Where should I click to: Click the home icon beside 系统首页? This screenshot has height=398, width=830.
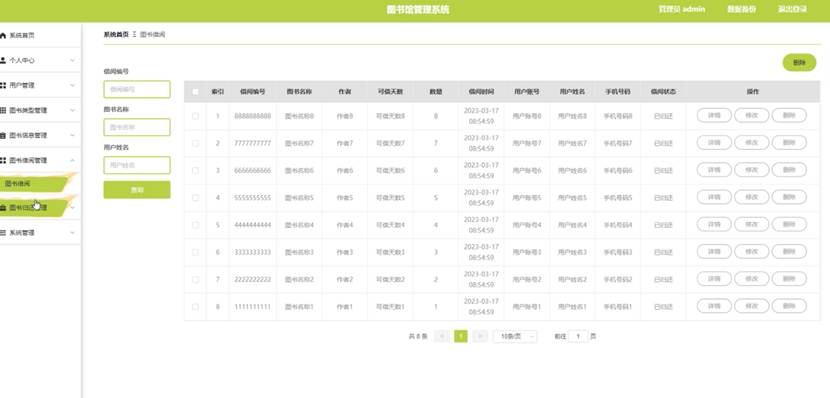coord(3,35)
